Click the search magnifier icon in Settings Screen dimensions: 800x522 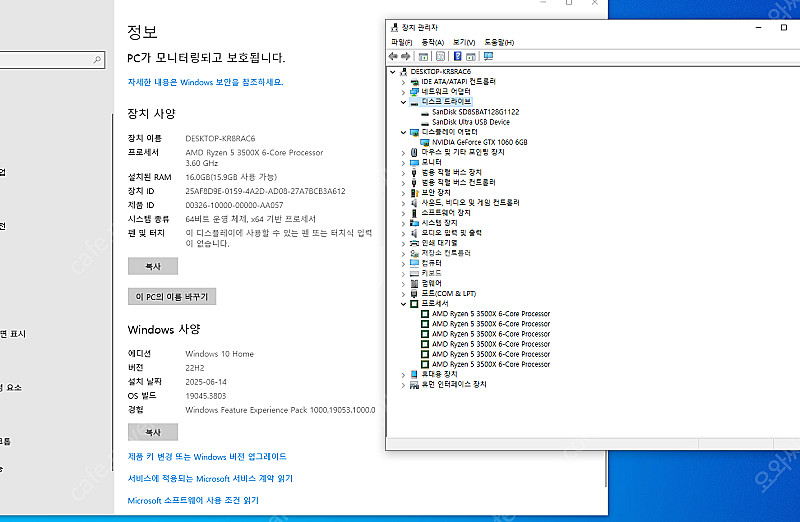tap(97, 60)
